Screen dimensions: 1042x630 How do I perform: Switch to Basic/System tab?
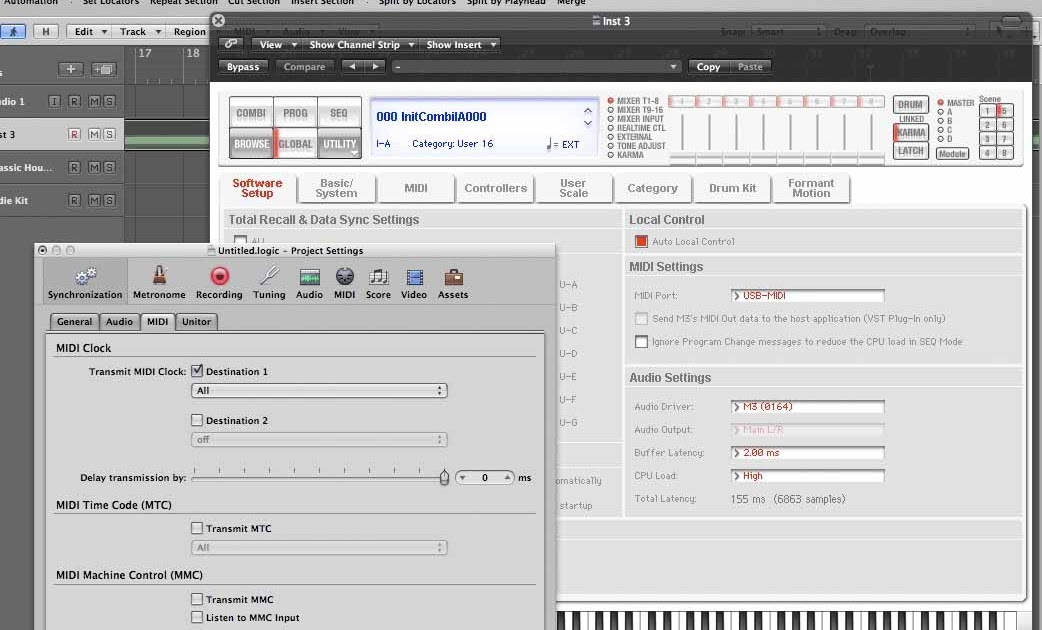tap(336, 188)
